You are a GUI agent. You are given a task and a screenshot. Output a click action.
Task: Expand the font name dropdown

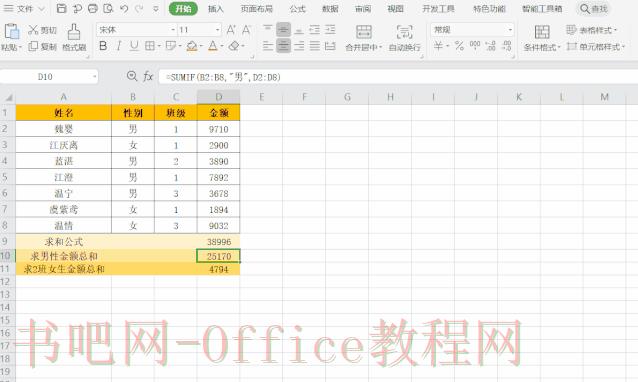(x=173, y=30)
